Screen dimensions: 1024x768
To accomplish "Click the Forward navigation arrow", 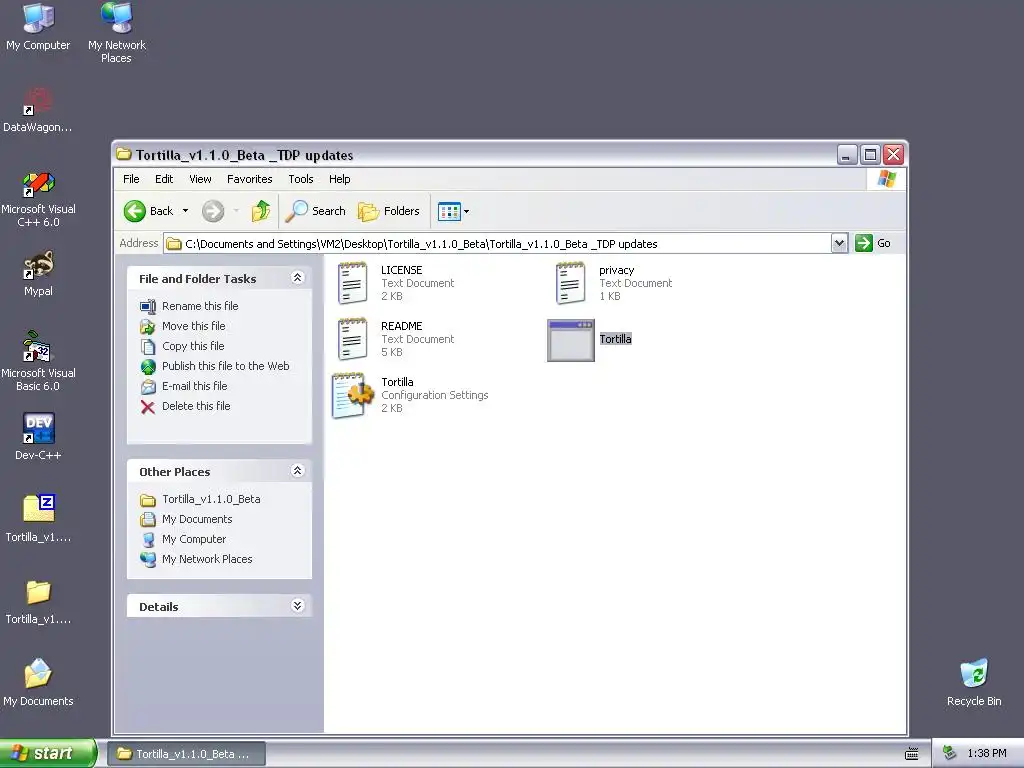I will (x=213, y=211).
